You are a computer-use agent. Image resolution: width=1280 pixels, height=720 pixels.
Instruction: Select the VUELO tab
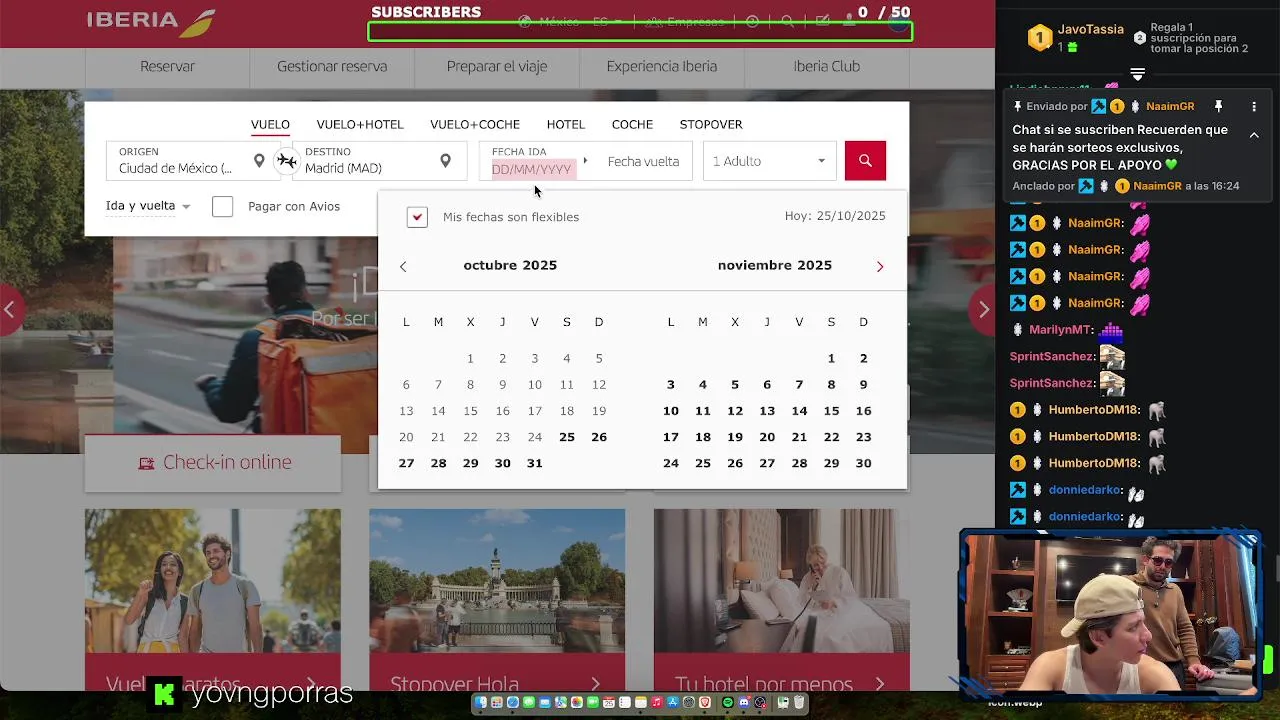click(270, 125)
